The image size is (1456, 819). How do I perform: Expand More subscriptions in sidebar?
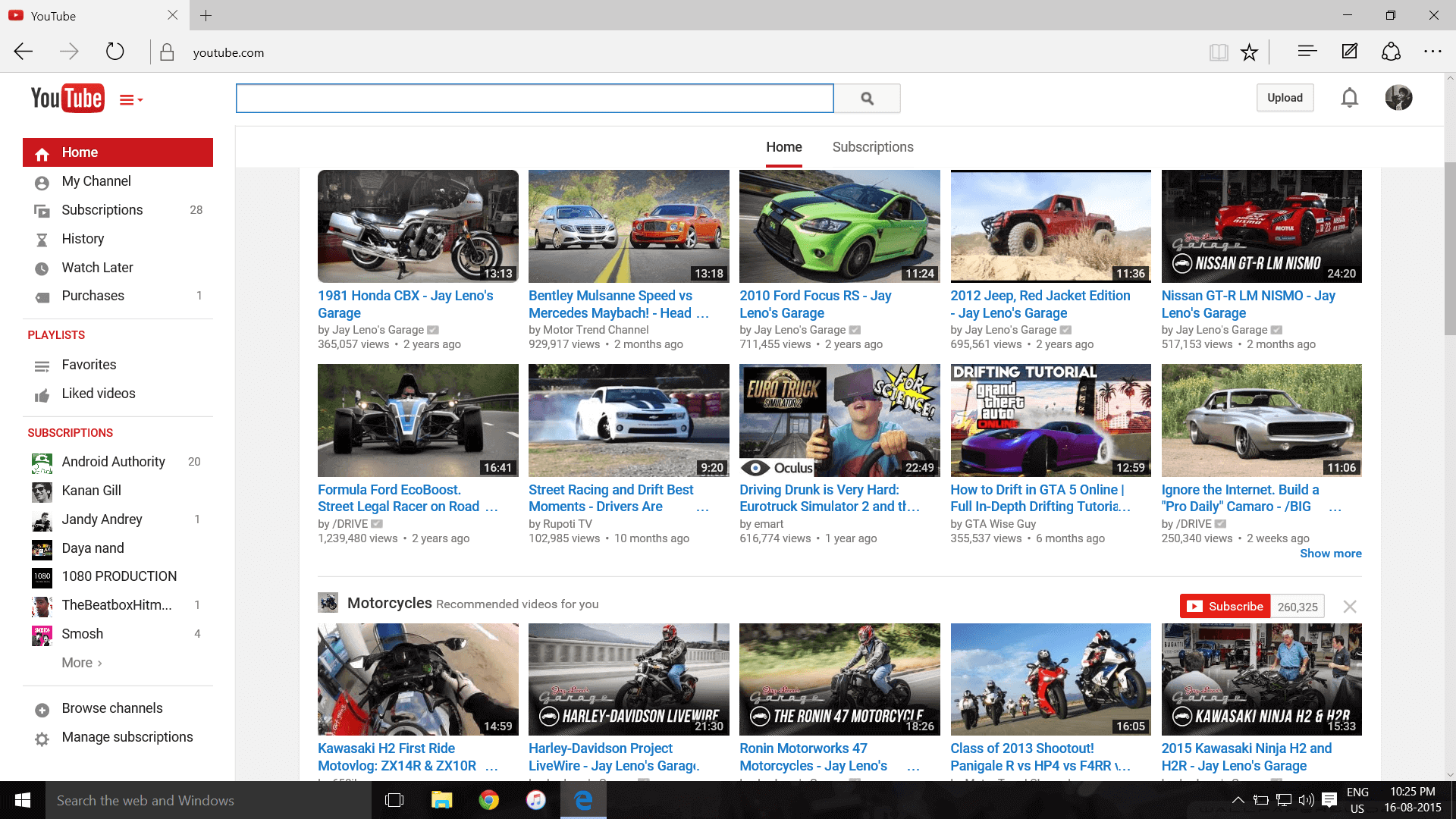click(81, 663)
